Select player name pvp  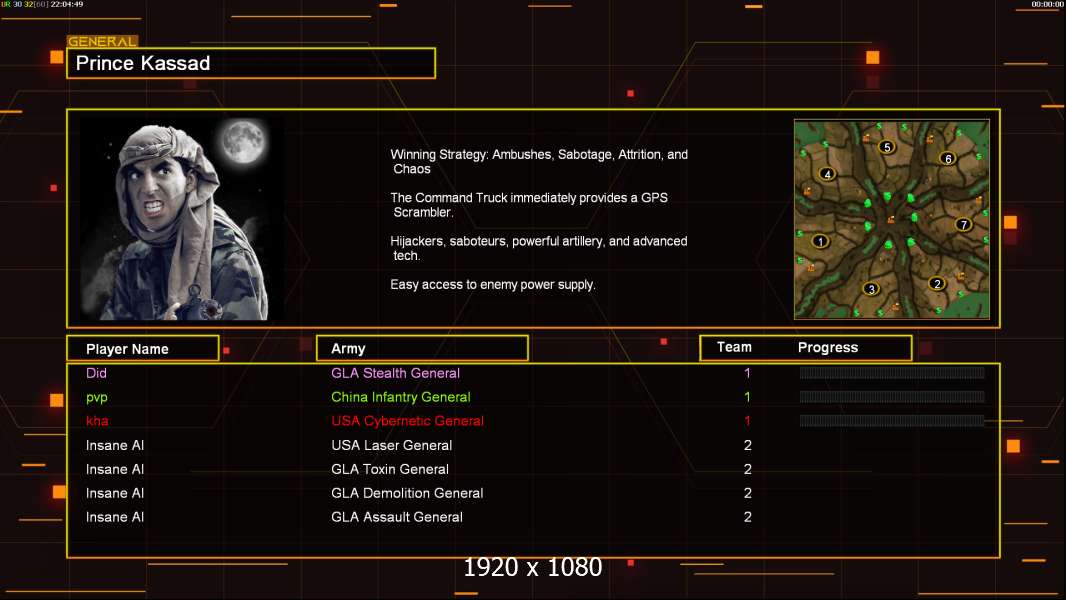pos(97,398)
